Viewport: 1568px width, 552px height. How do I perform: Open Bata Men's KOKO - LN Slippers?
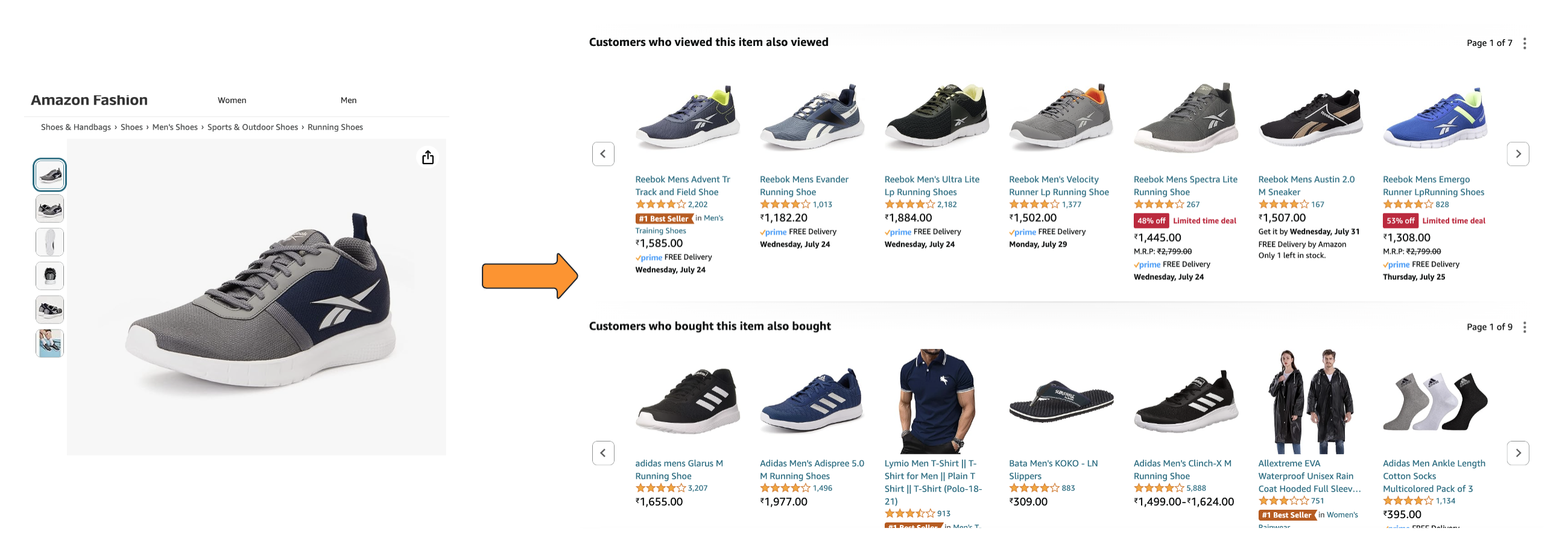(1052, 469)
